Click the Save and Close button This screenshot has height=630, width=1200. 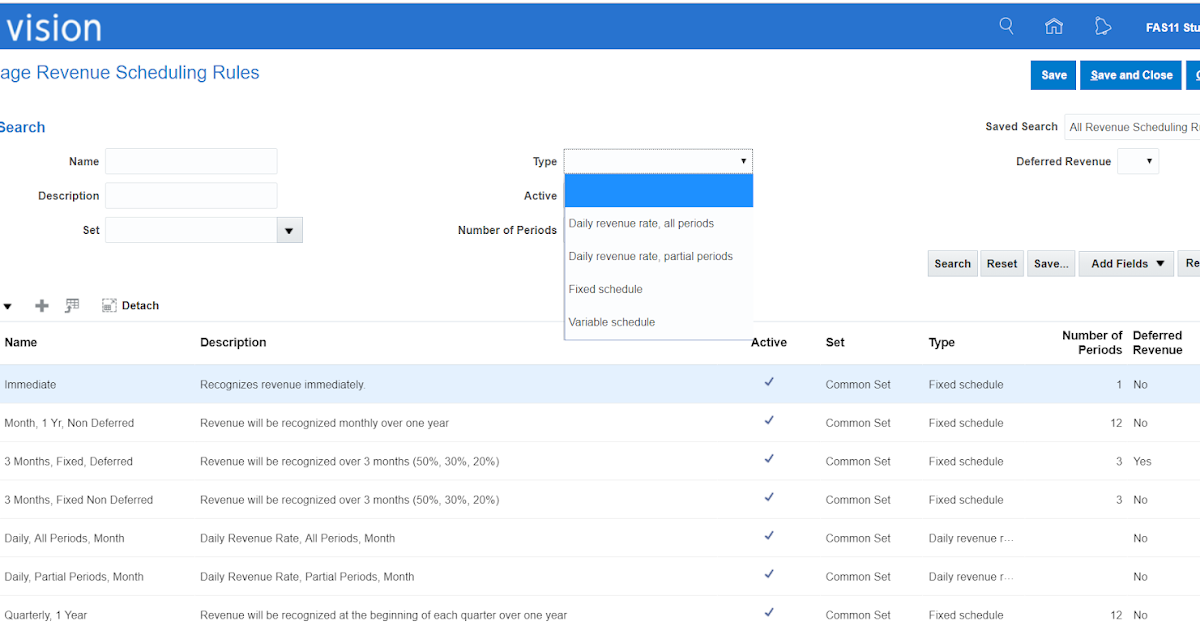click(x=1130, y=74)
